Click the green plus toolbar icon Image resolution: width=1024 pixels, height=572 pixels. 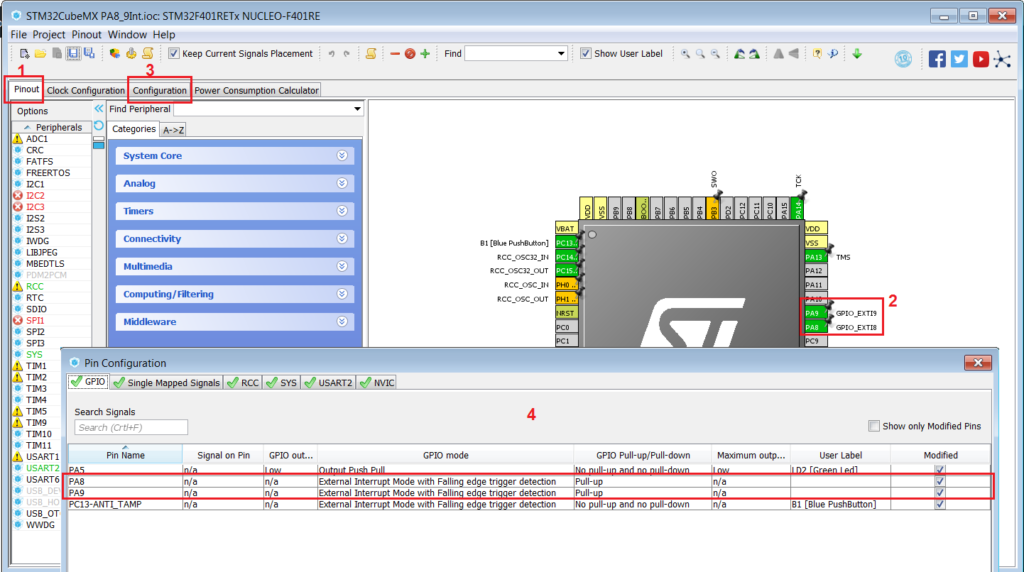[x=425, y=54]
